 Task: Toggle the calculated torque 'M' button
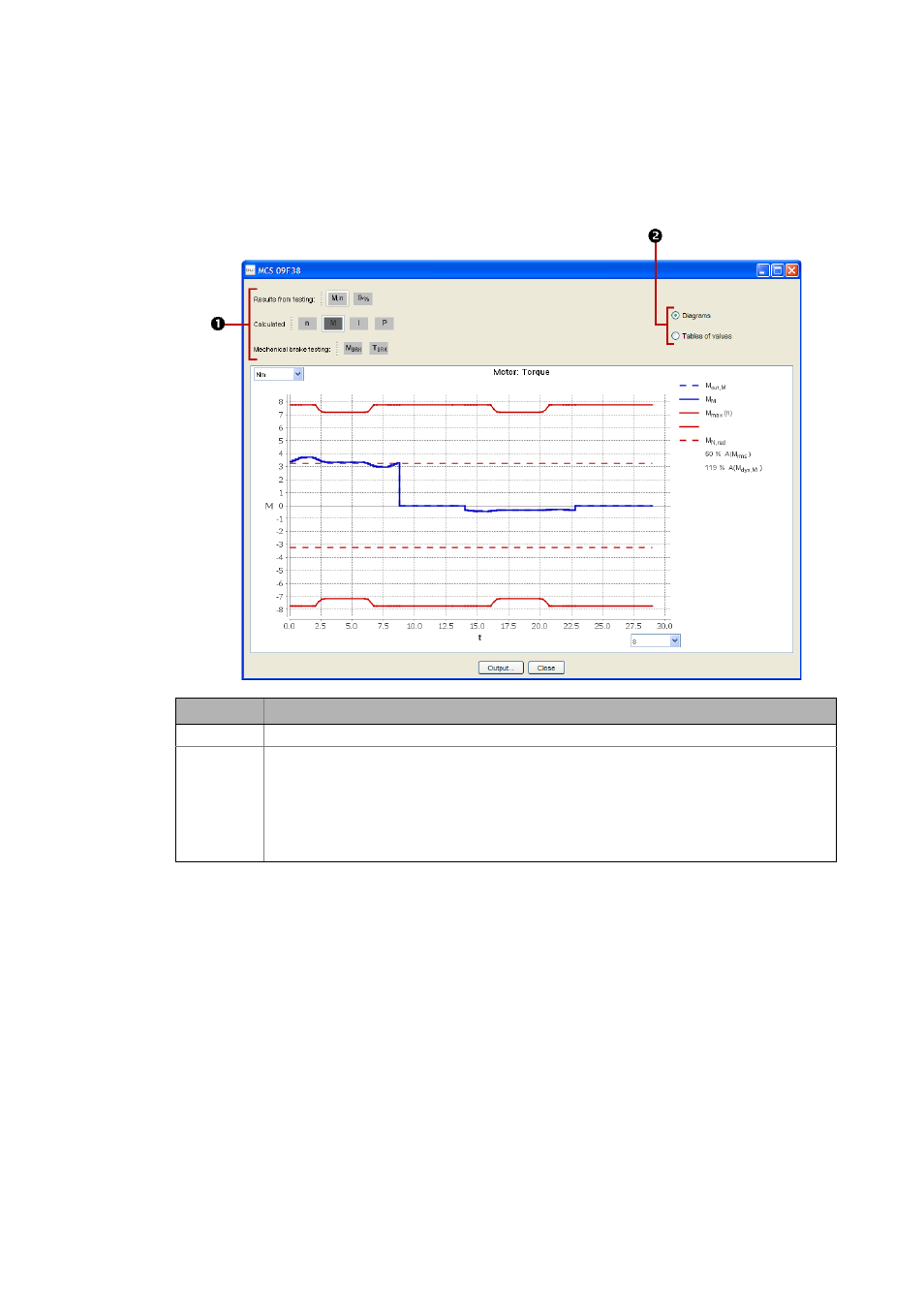coord(333,324)
